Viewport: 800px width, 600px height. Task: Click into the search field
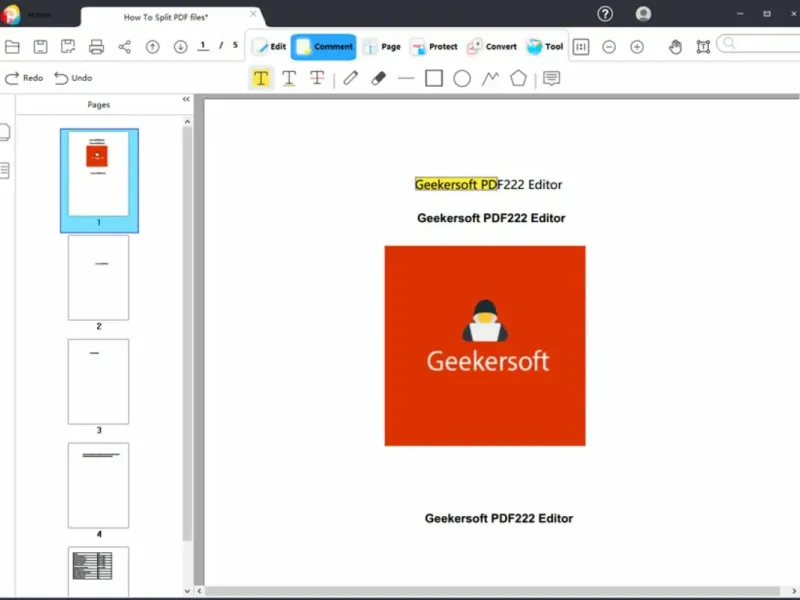[x=760, y=44]
